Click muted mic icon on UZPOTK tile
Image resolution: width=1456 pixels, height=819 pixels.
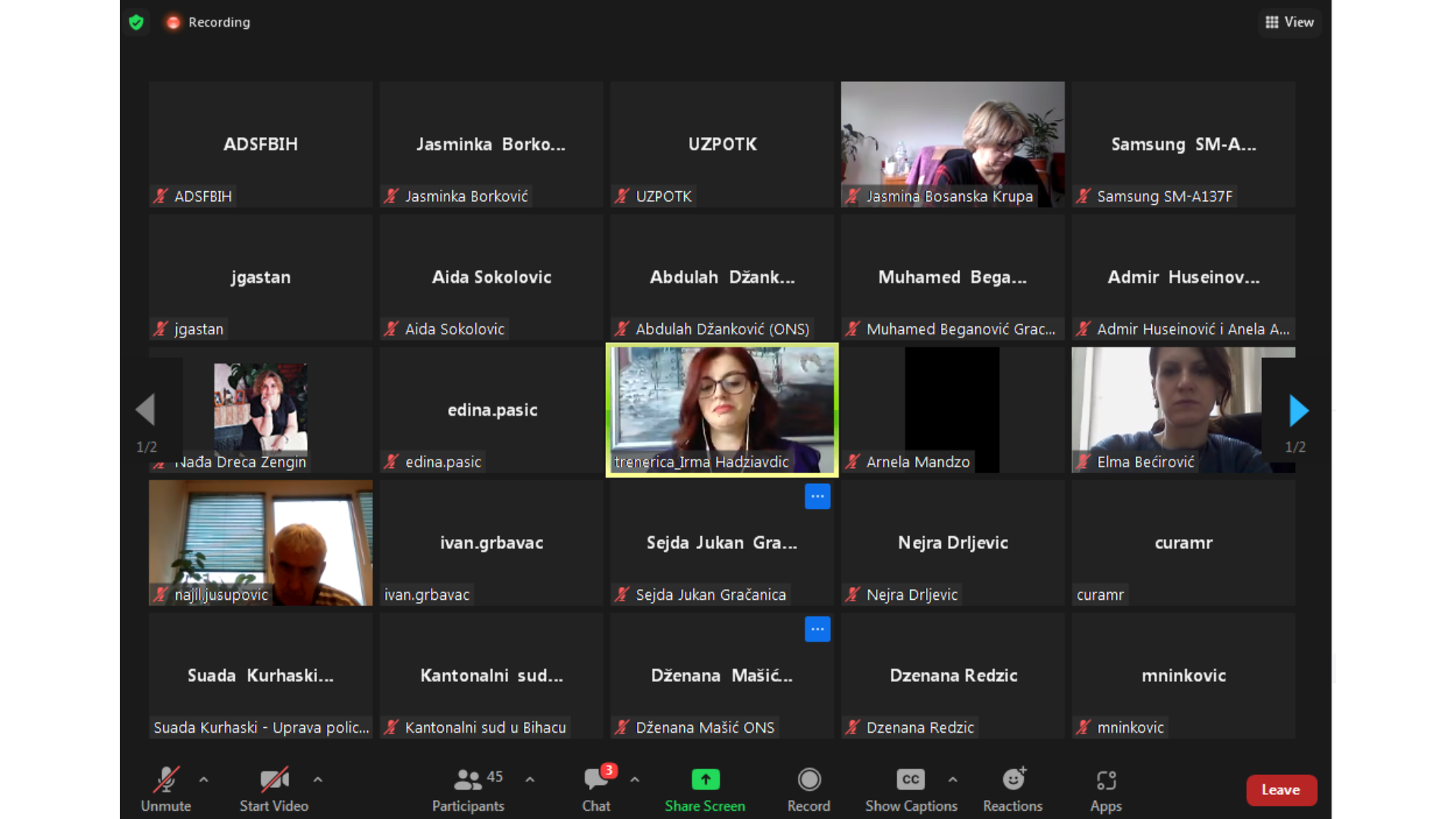pos(622,196)
